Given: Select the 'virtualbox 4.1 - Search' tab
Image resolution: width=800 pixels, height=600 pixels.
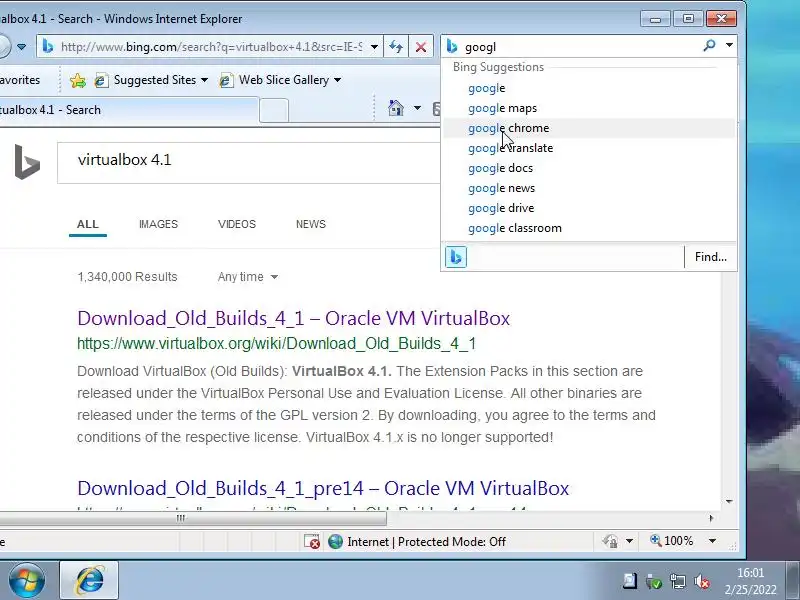Looking at the screenshot, I should pos(128,110).
